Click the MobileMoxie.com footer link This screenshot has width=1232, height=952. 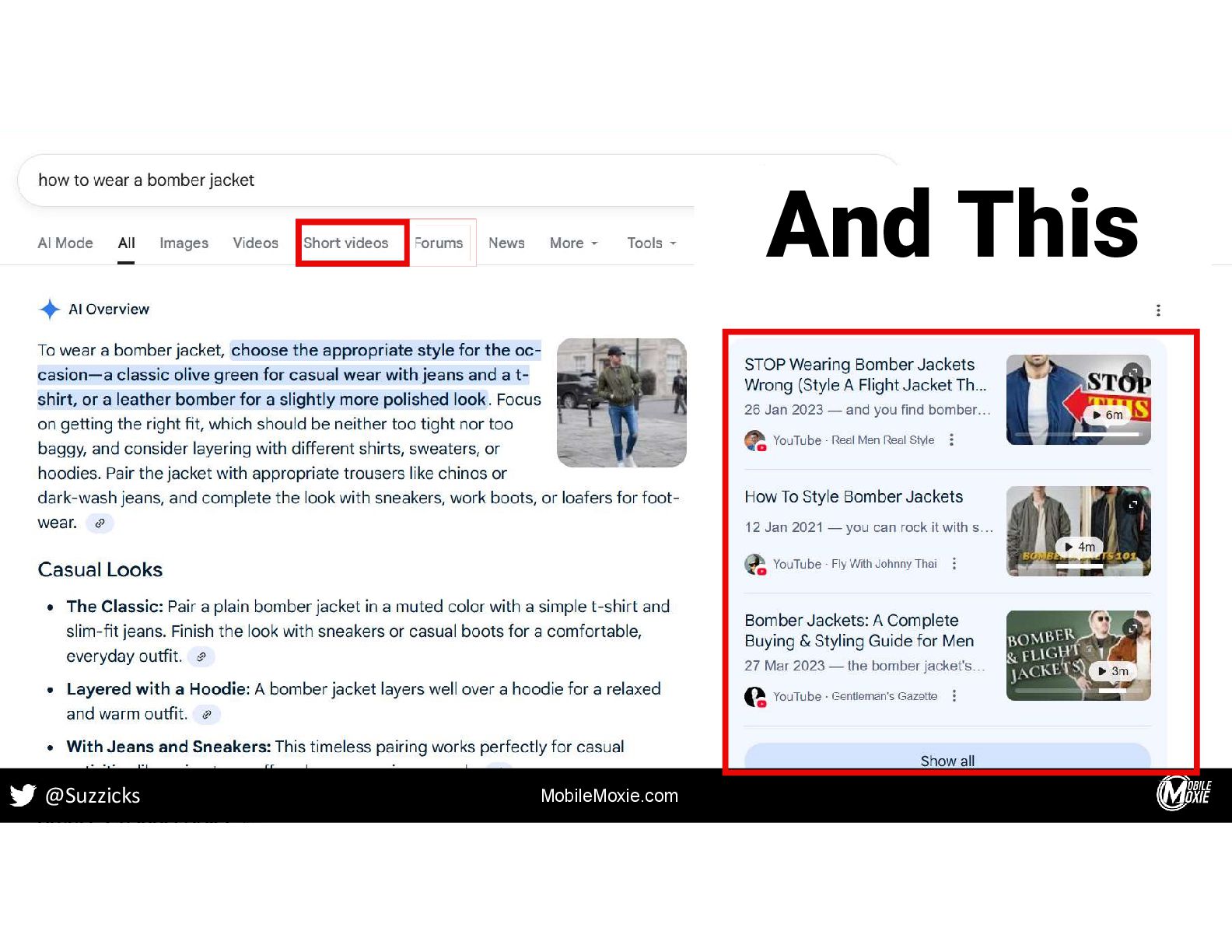point(609,796)
